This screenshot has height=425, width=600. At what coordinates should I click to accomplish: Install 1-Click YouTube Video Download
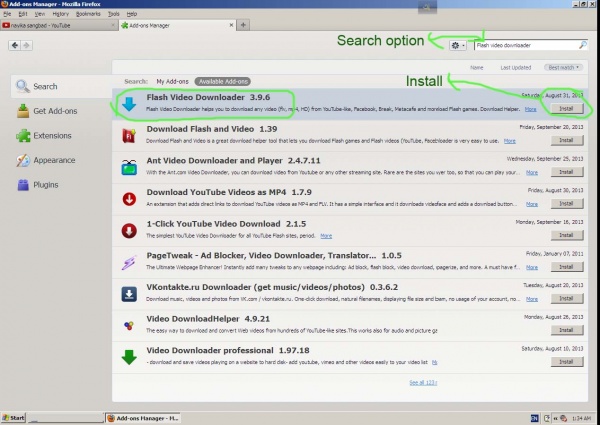567,235
